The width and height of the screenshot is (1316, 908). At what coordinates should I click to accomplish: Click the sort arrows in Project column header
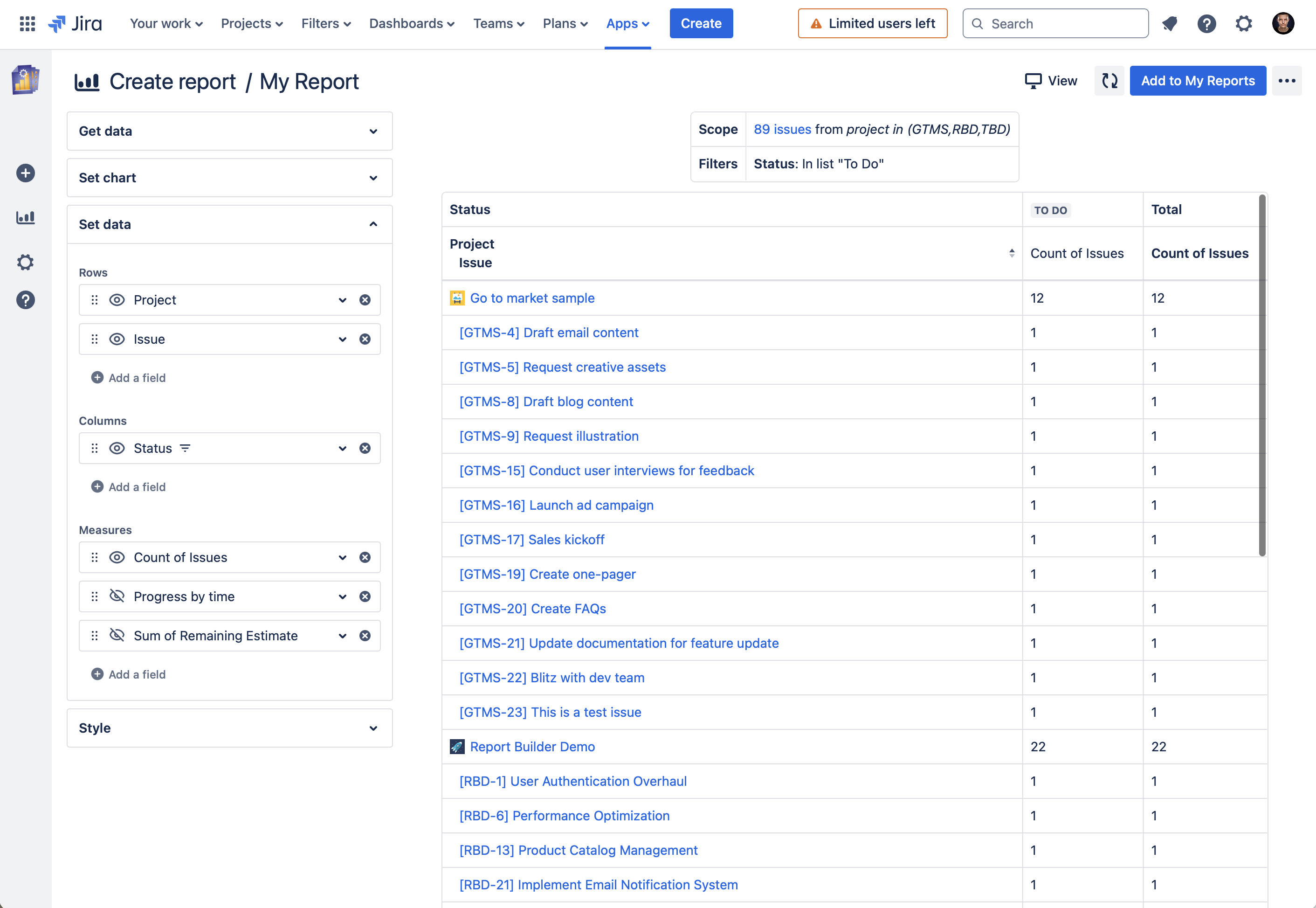coord(1012,253)
